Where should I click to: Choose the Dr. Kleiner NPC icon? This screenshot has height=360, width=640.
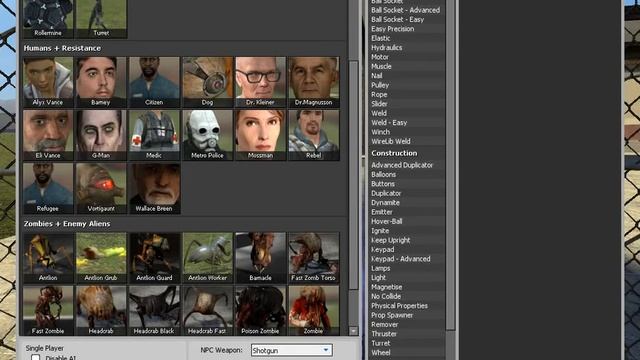(260, 82)
